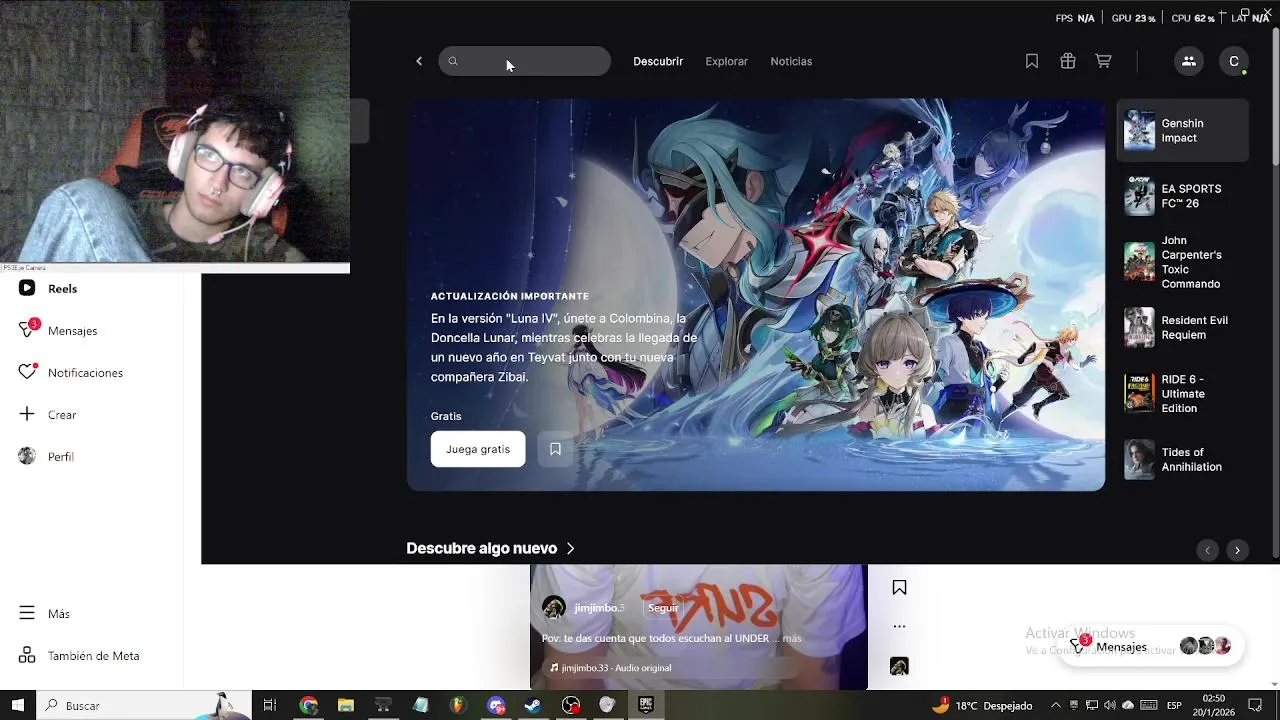The height and width of the screenshot is (720, 1280).
Task: Open Epic Games Launcher from the taskbar
Action: click(646, 705)
